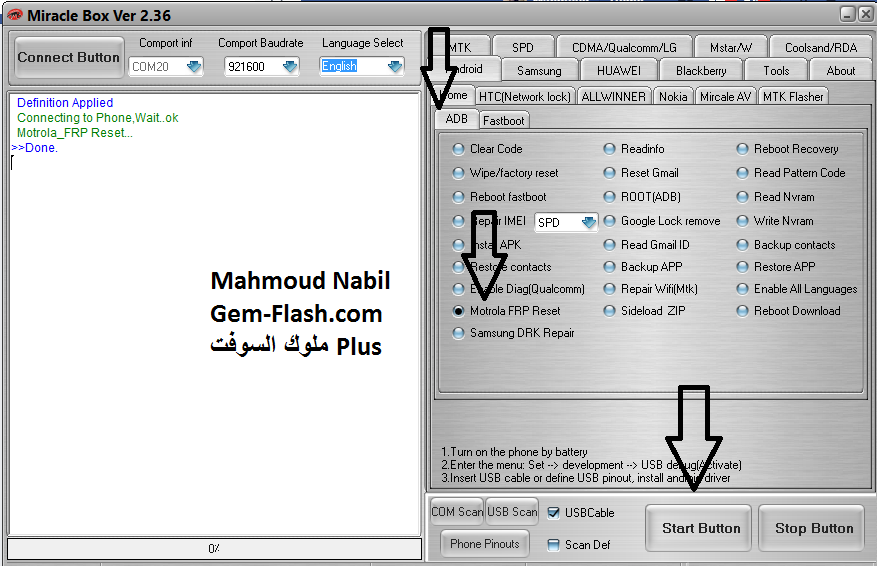This screenshot has width=877, height=566.
Task: Select the Backup contacts option
Action: tap(742, 245)
